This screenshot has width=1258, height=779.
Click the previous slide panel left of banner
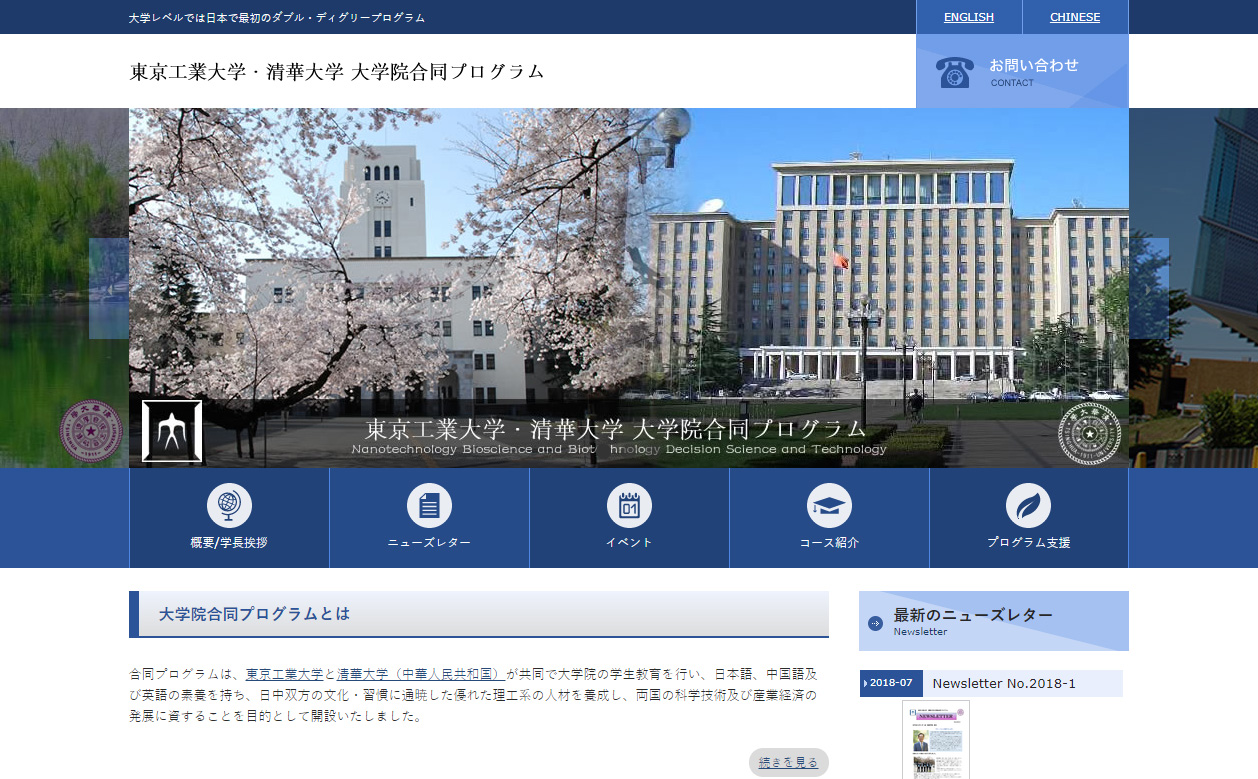109,288
